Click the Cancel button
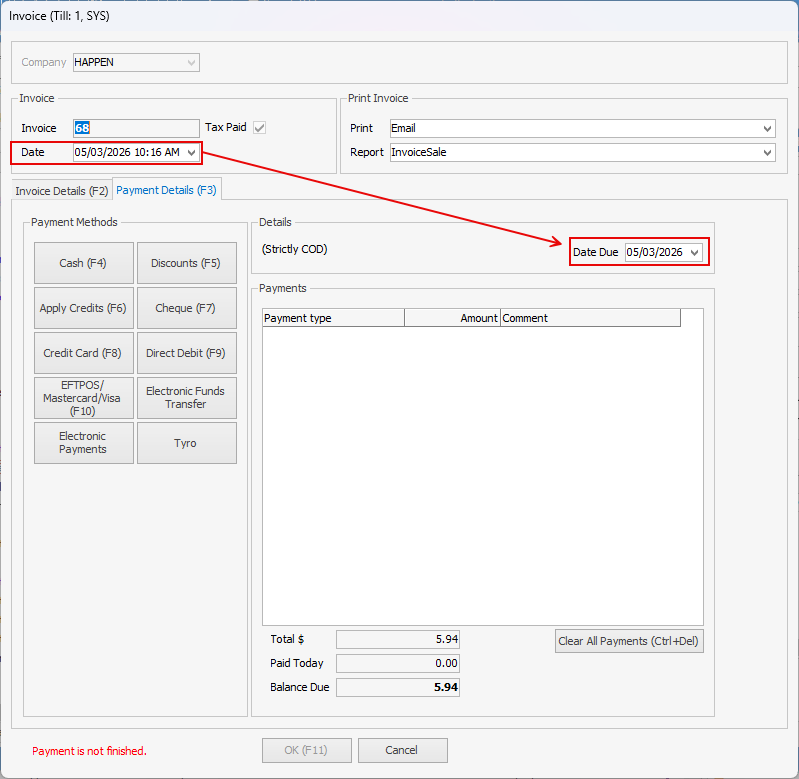Screen dimensions: 799x779 tap(403, 750)
